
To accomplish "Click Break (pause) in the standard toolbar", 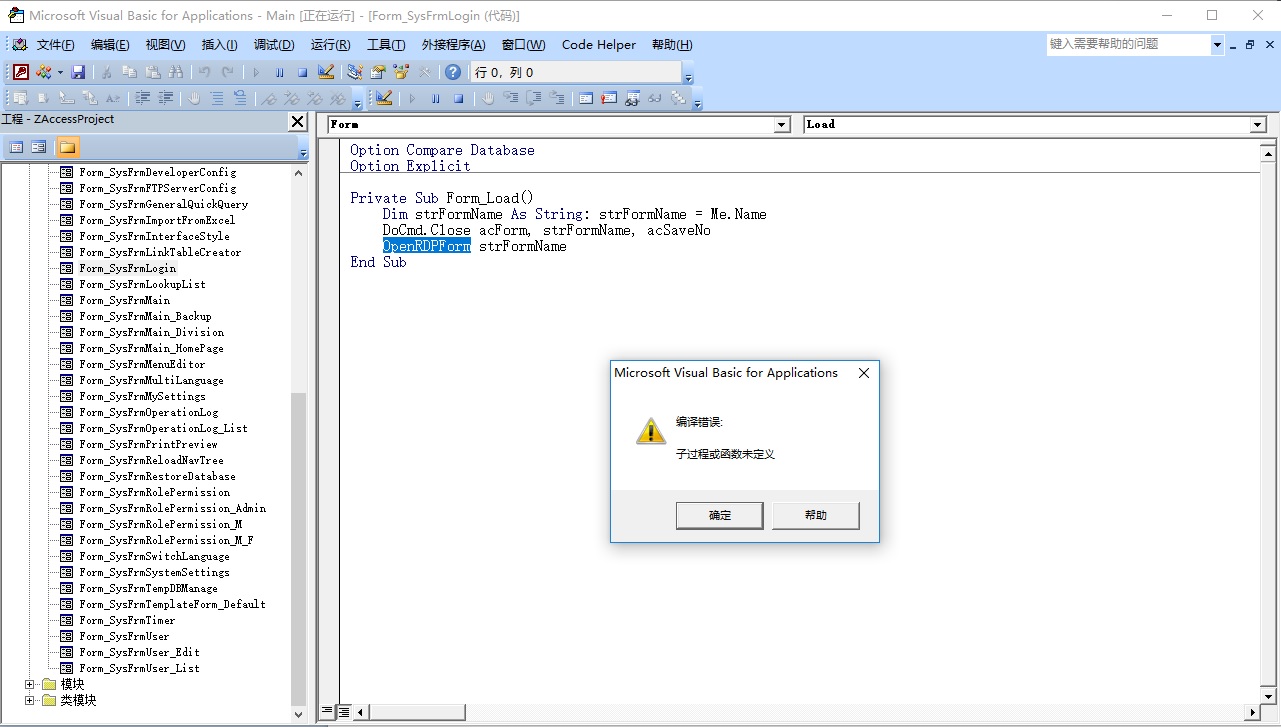I will click(279, 72).
